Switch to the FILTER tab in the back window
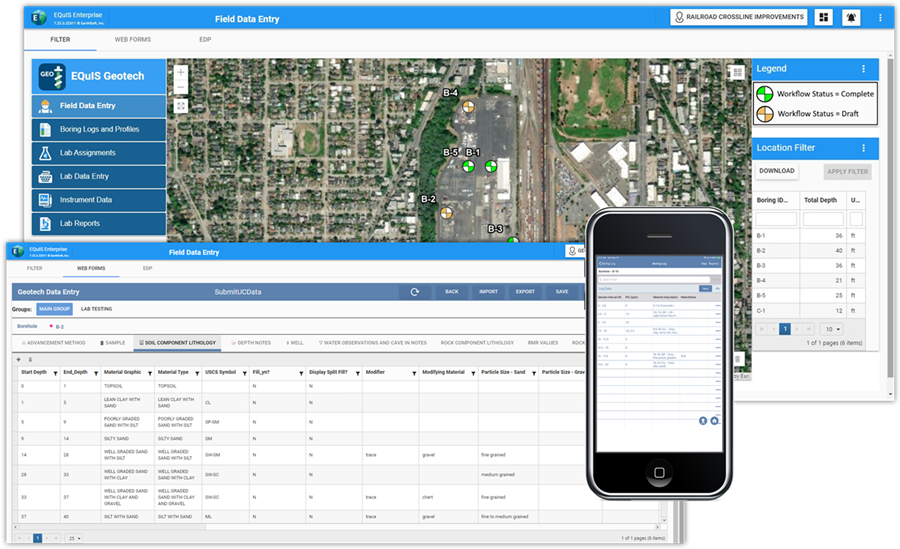 coord(60,40)
